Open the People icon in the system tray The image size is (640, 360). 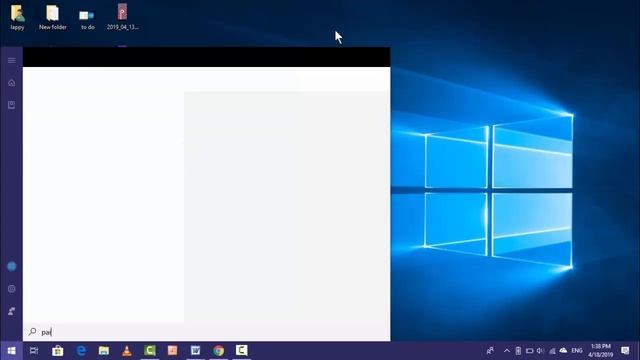(x=490, y=351)
